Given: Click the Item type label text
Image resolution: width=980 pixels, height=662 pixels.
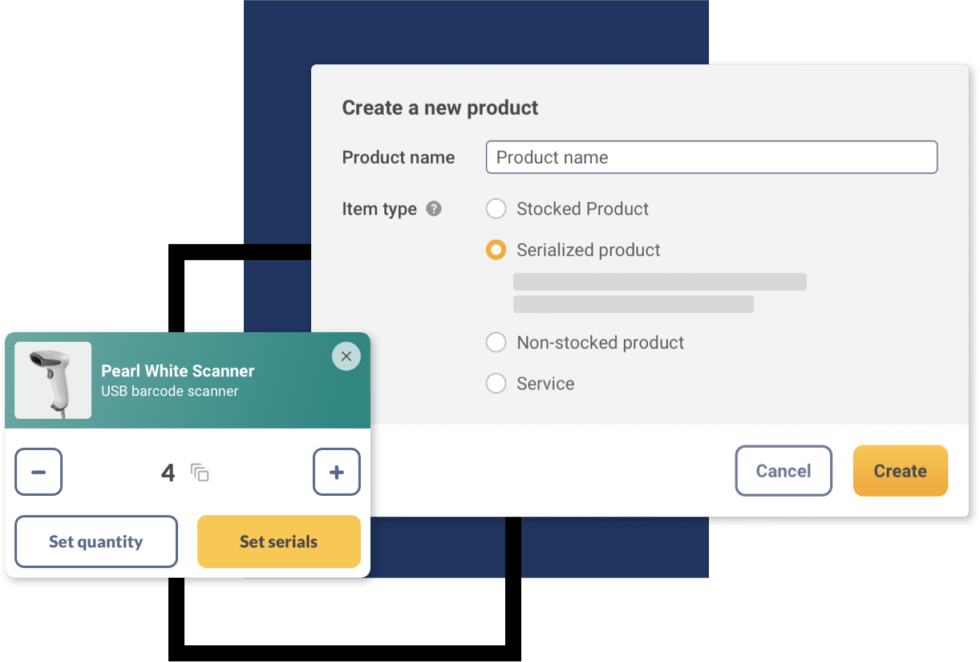Looking at the screenshot, I should click(x=379, y=209).
